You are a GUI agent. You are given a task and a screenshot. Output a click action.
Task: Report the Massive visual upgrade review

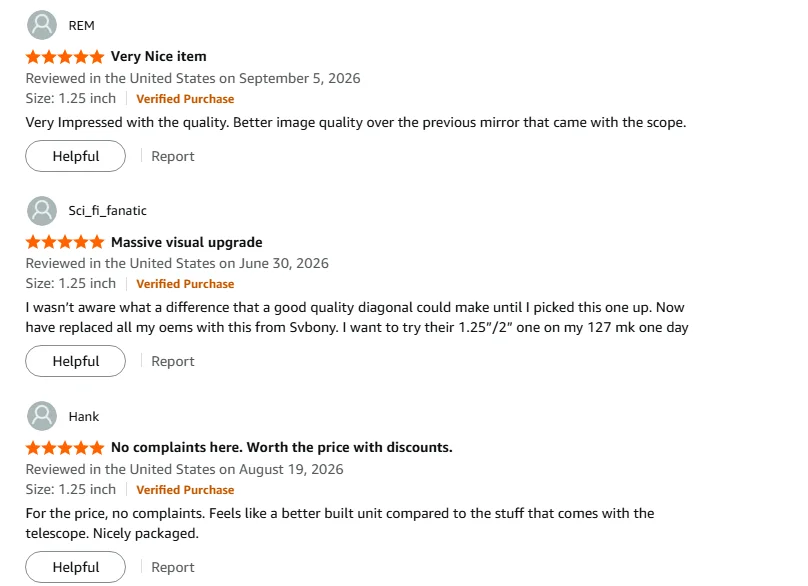pos(173,361)
